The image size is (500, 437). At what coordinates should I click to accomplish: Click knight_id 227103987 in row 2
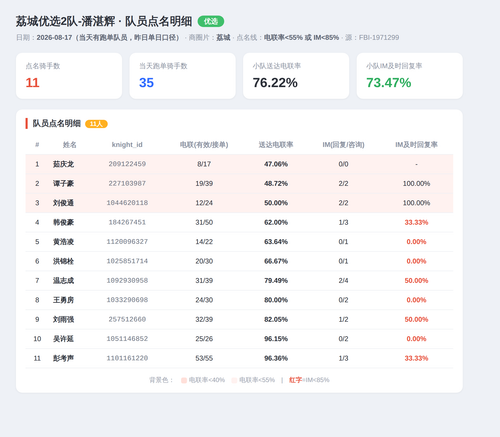pos(127,183)
